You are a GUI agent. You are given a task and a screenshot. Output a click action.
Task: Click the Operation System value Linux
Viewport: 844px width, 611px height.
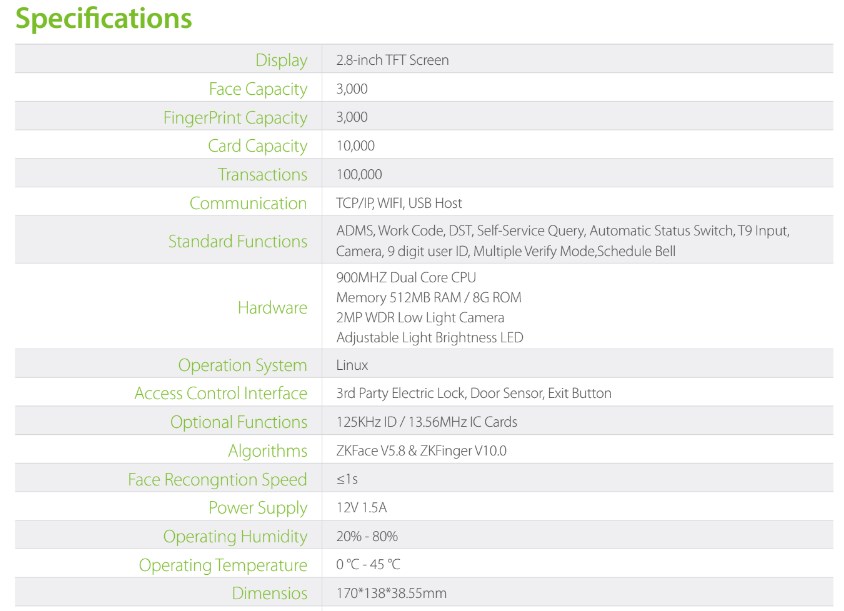(352, 365)
